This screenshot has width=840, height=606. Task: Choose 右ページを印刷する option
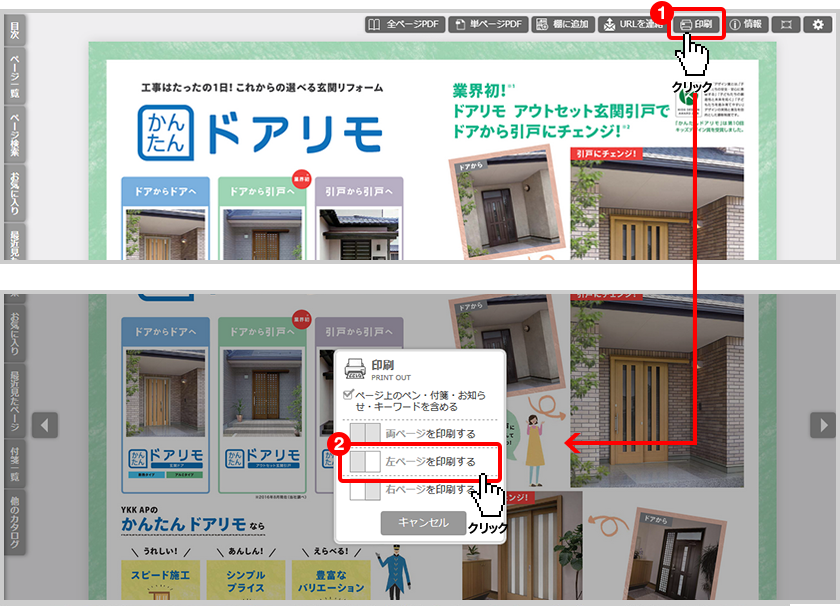pos(418,490)
